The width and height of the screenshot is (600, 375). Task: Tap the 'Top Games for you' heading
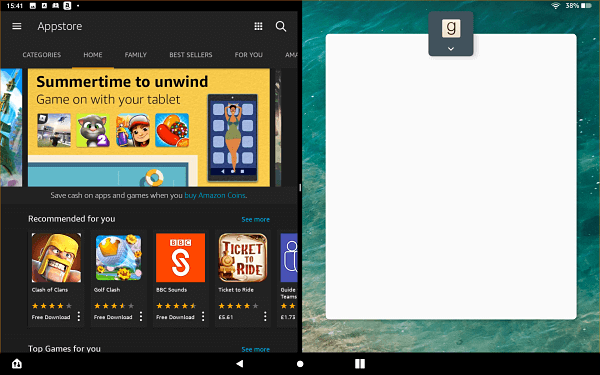pos(64,348)
